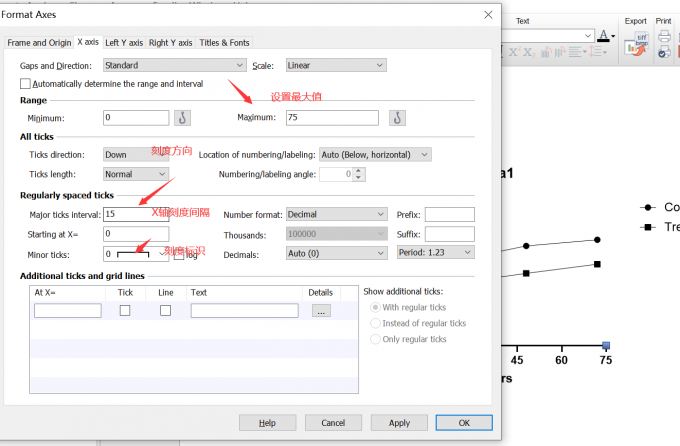
Task: Click the Print icon in toolbar
Action: 663,35
